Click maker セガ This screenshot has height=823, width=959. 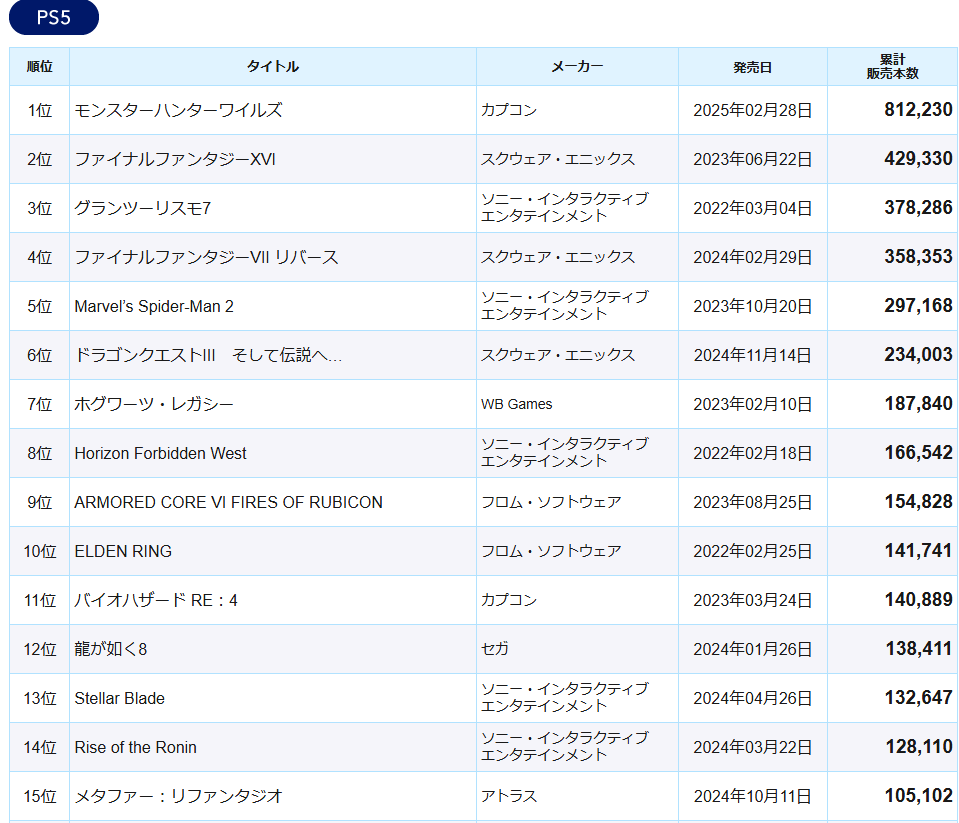[495, 649]
